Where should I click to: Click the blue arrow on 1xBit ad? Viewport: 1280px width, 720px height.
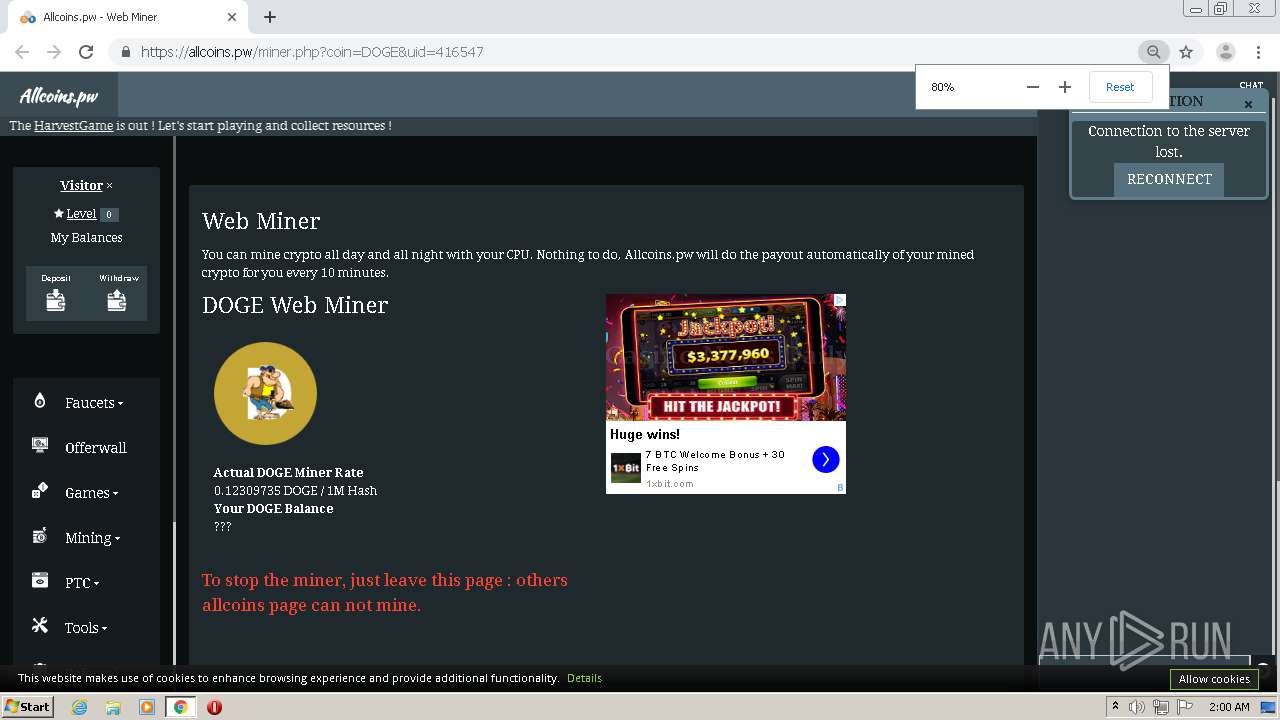coord(825,459)
